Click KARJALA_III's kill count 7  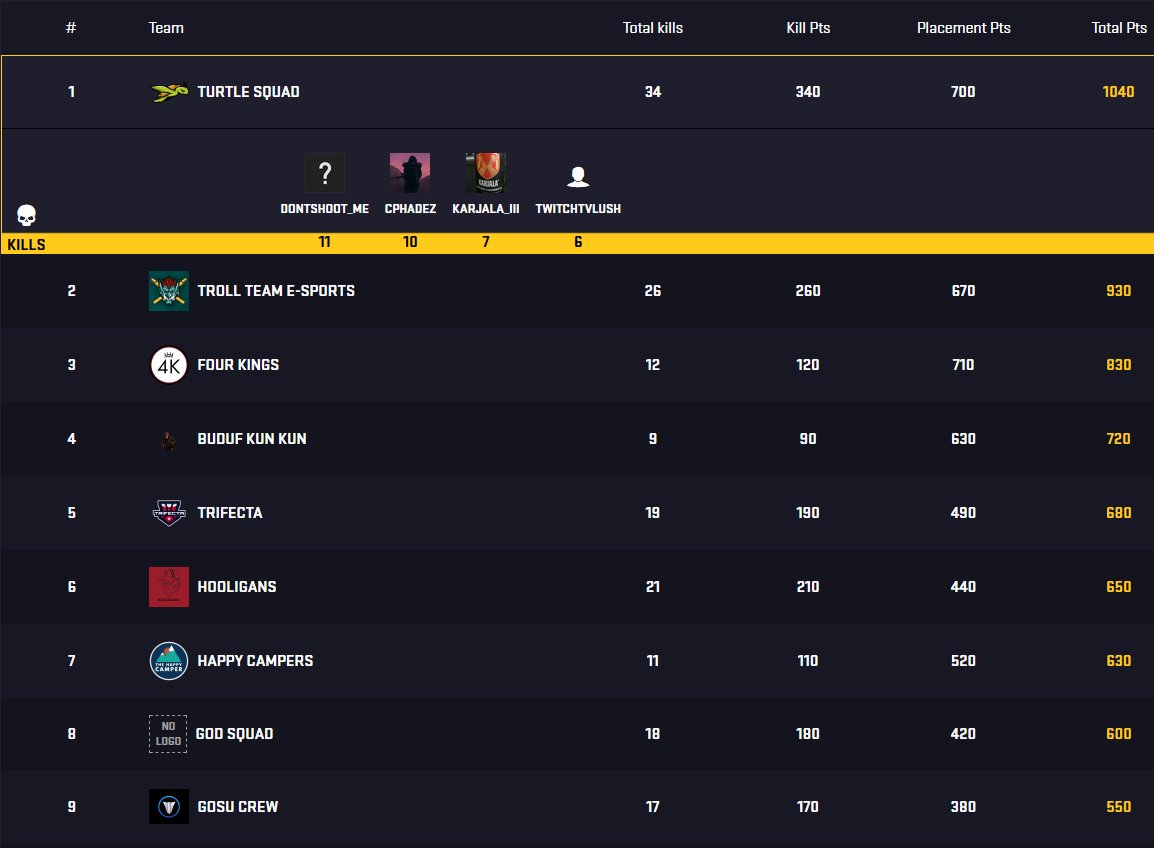[x=486, y=242]
